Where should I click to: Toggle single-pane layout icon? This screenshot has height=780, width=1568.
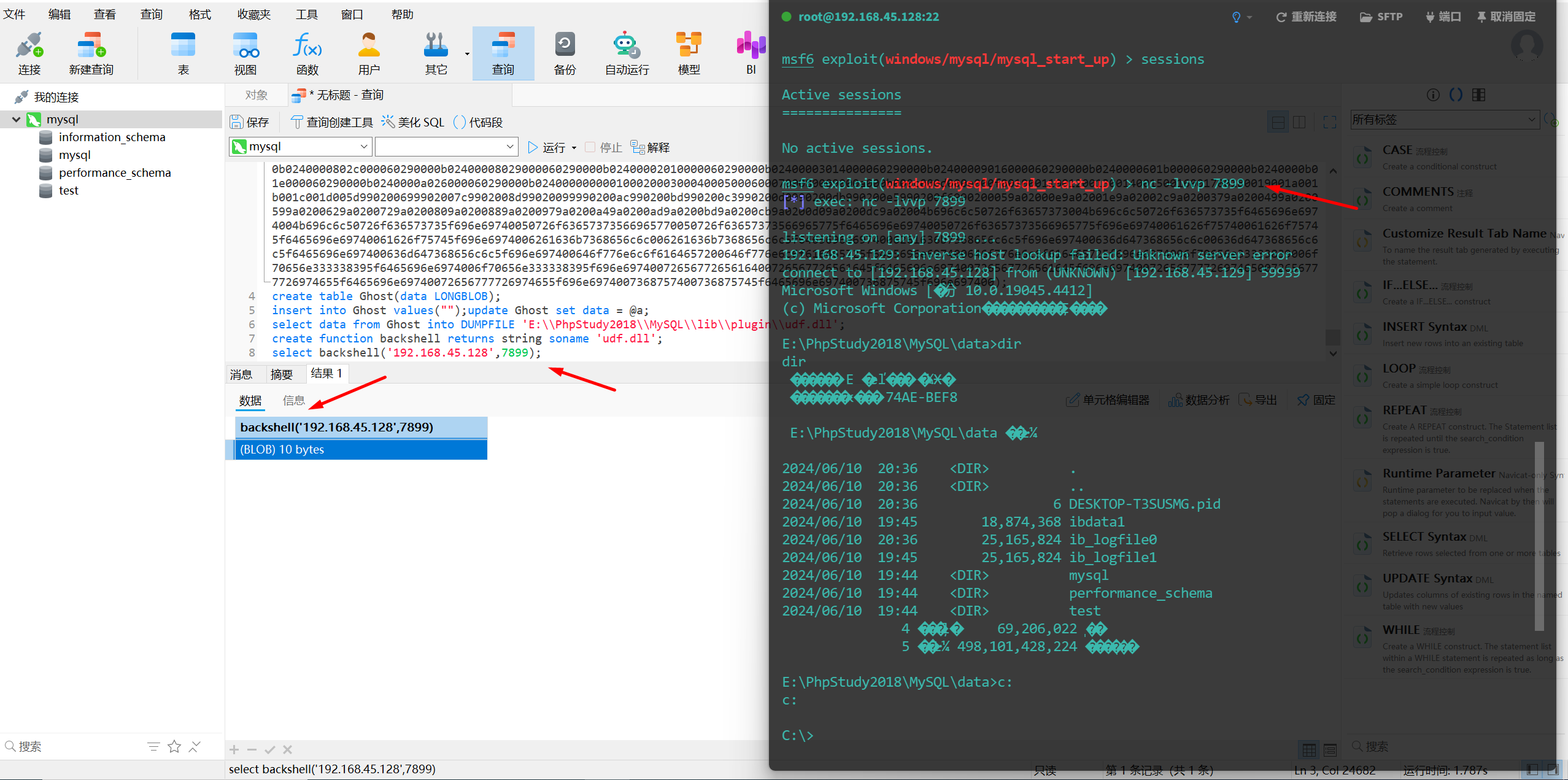pyautogui.click(x=1278, y=122)
